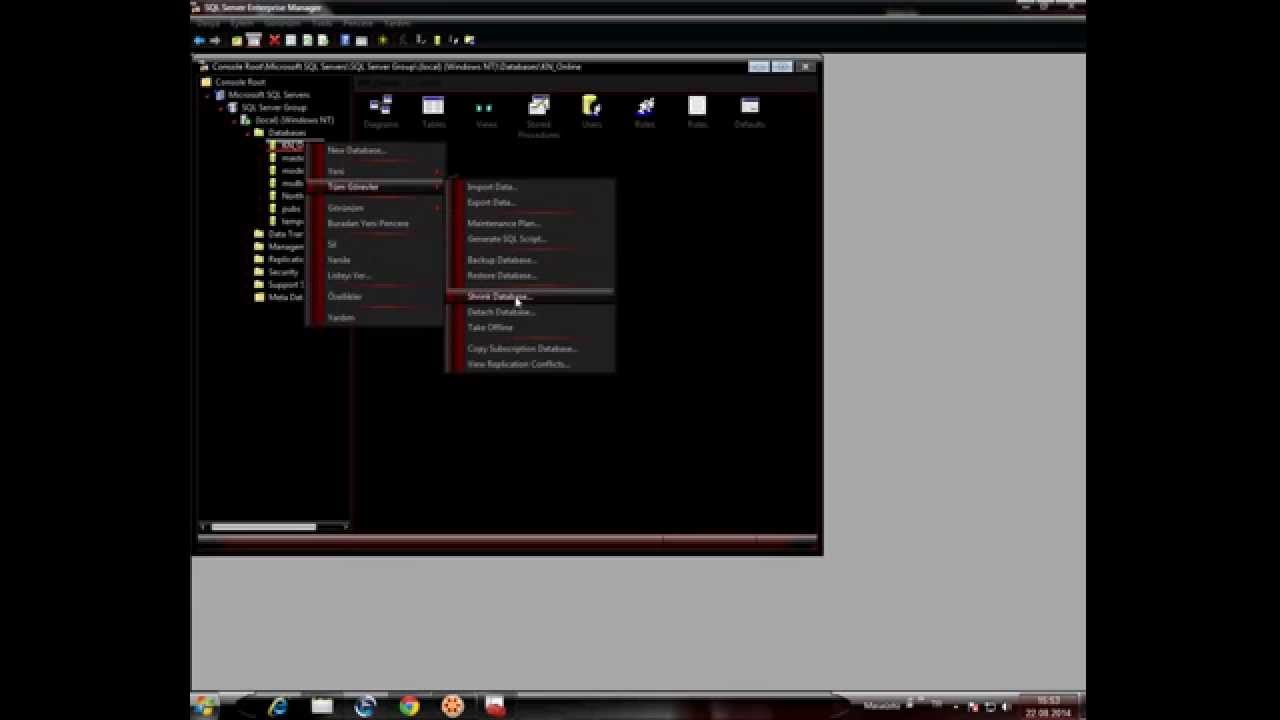Choose New Database... from the context menu

point(376,150)
